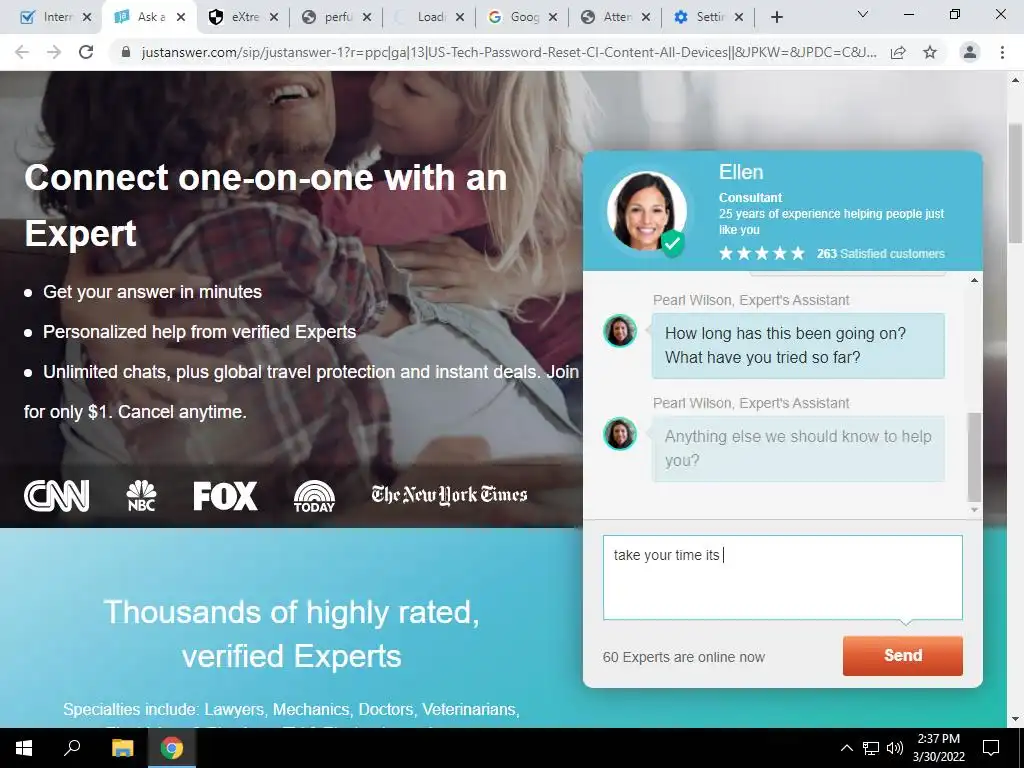1024x768 pixels.
Task: Click the five-star rating in chat header
Action: [761, 253]
